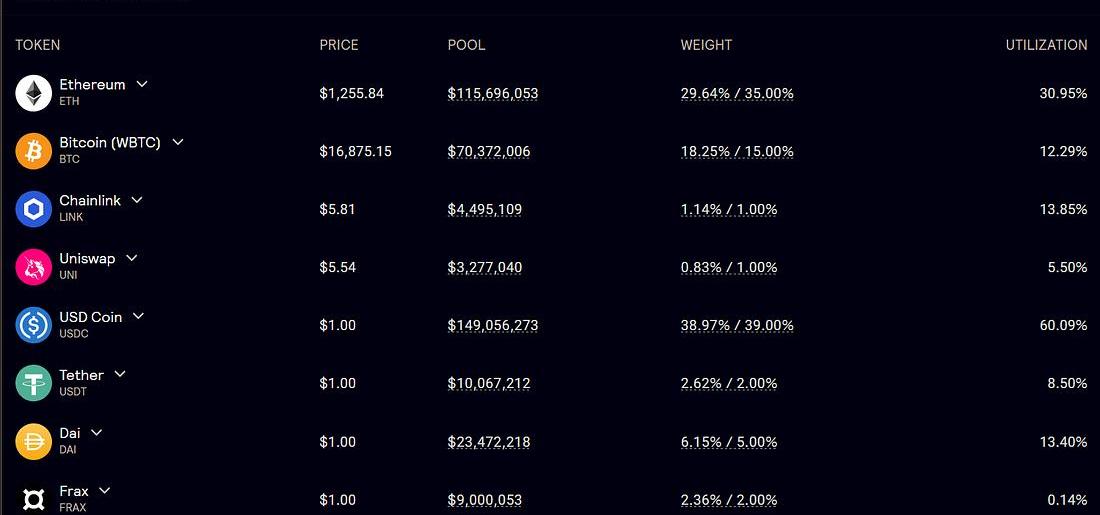Click USD Coin weight 38.97% / 39.00%
This screenshot has height=515, width=1100.
pos(737,326)
